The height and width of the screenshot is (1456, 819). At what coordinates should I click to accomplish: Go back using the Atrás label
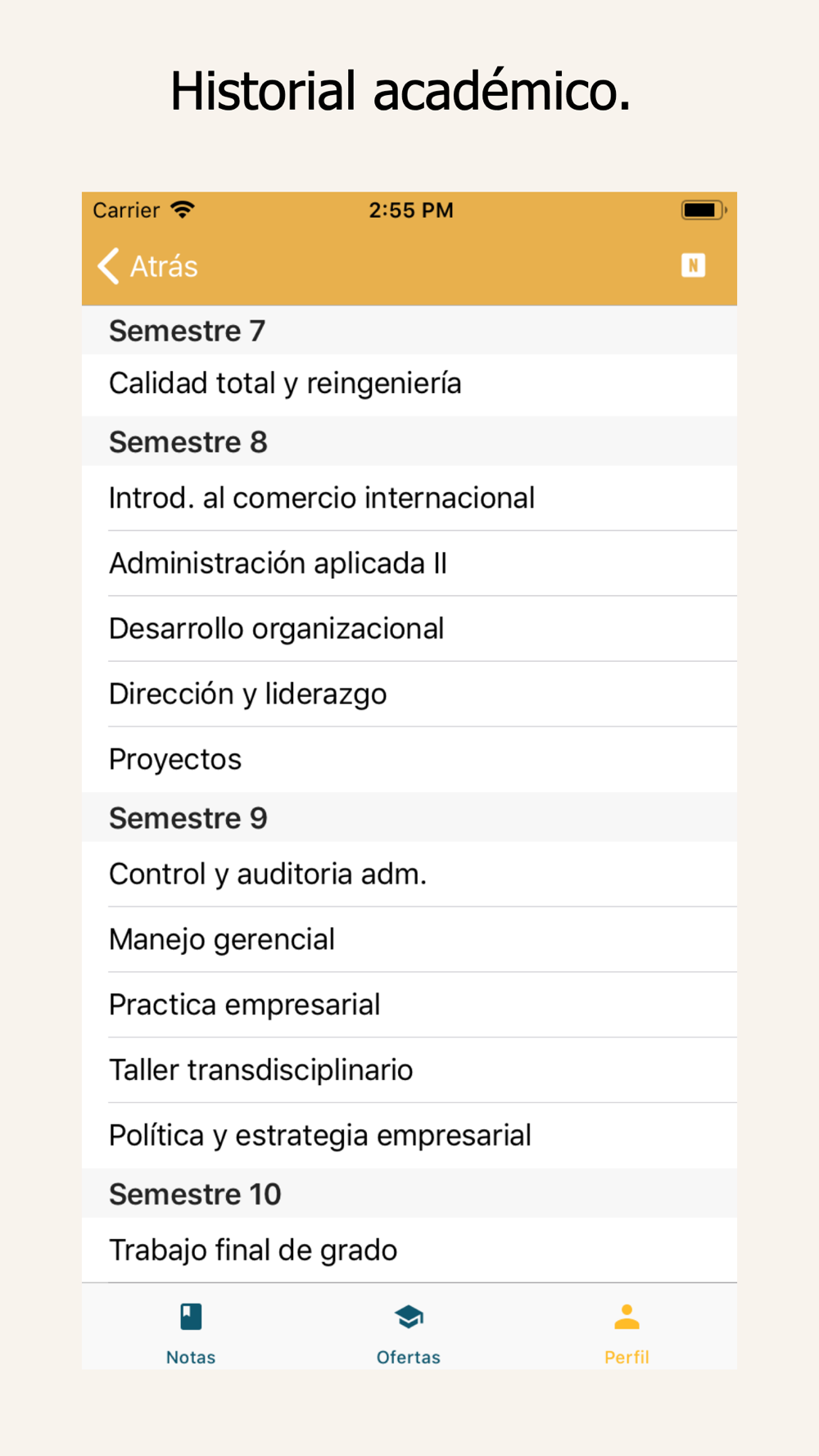click(x=164, y=267)
